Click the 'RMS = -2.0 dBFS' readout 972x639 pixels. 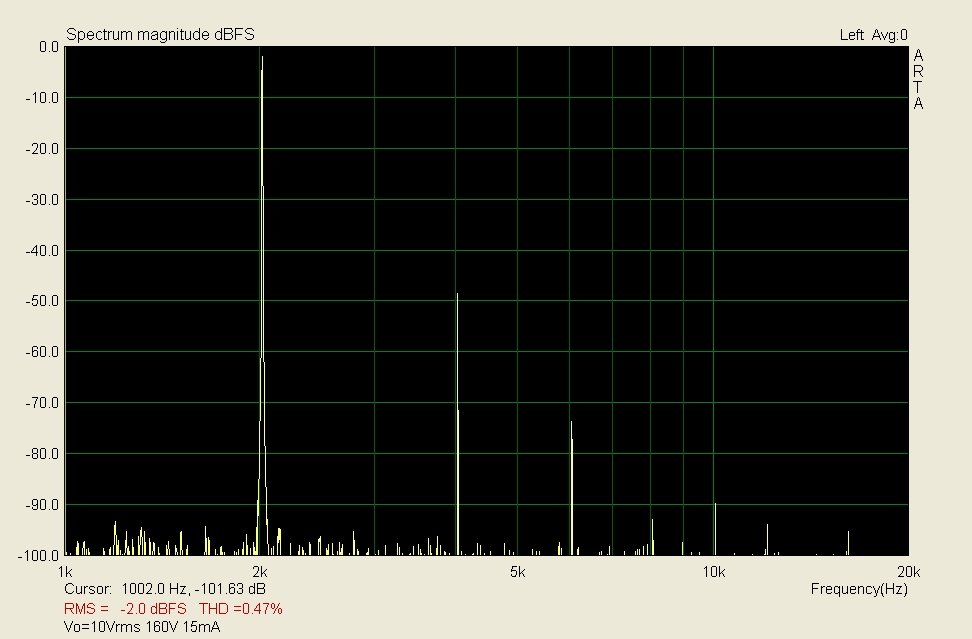point(125,609)
